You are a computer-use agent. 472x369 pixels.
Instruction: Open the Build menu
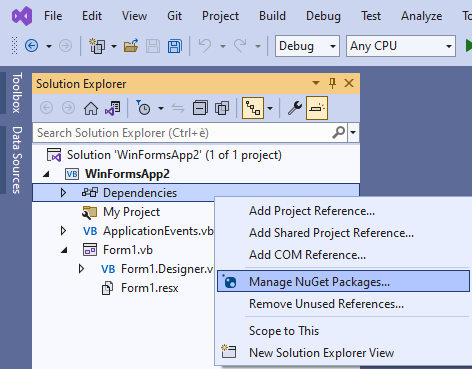(x=272, y=16)
